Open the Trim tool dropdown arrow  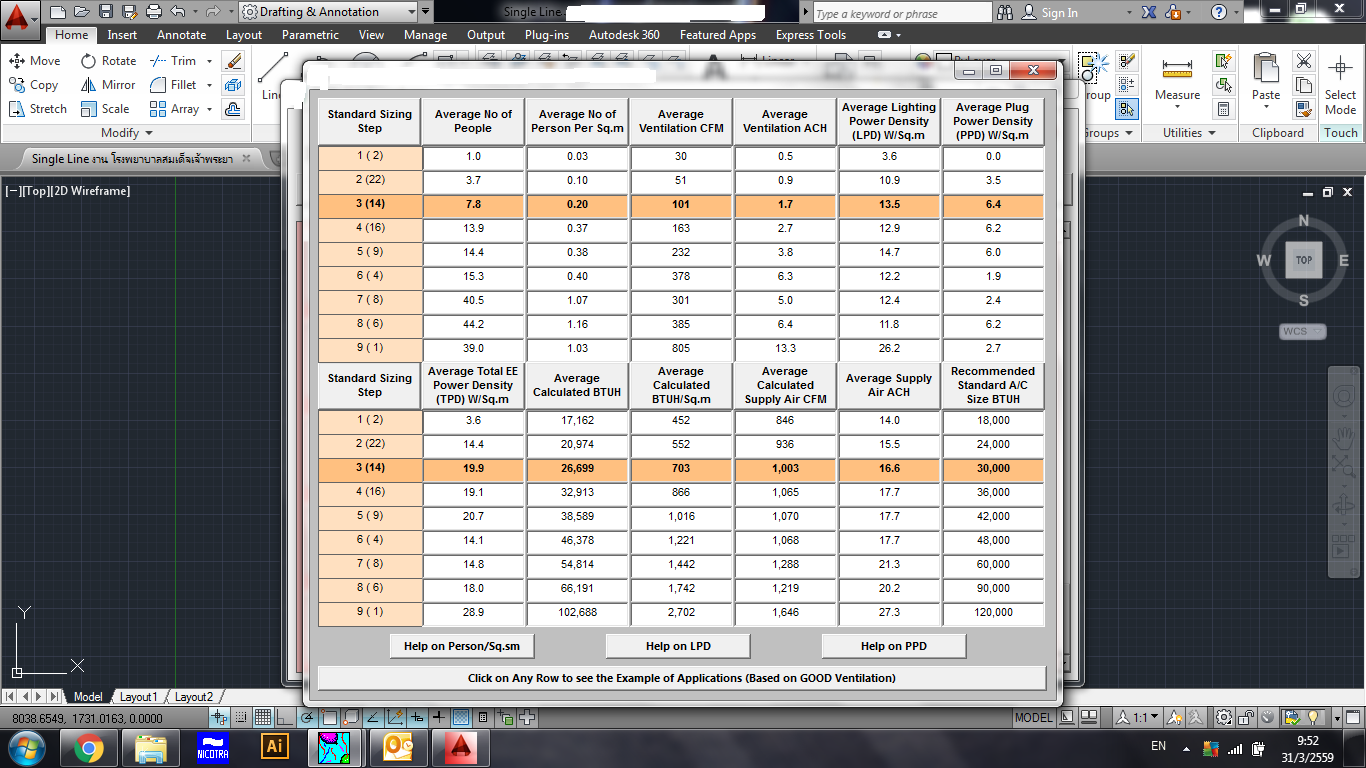(209, 61)
